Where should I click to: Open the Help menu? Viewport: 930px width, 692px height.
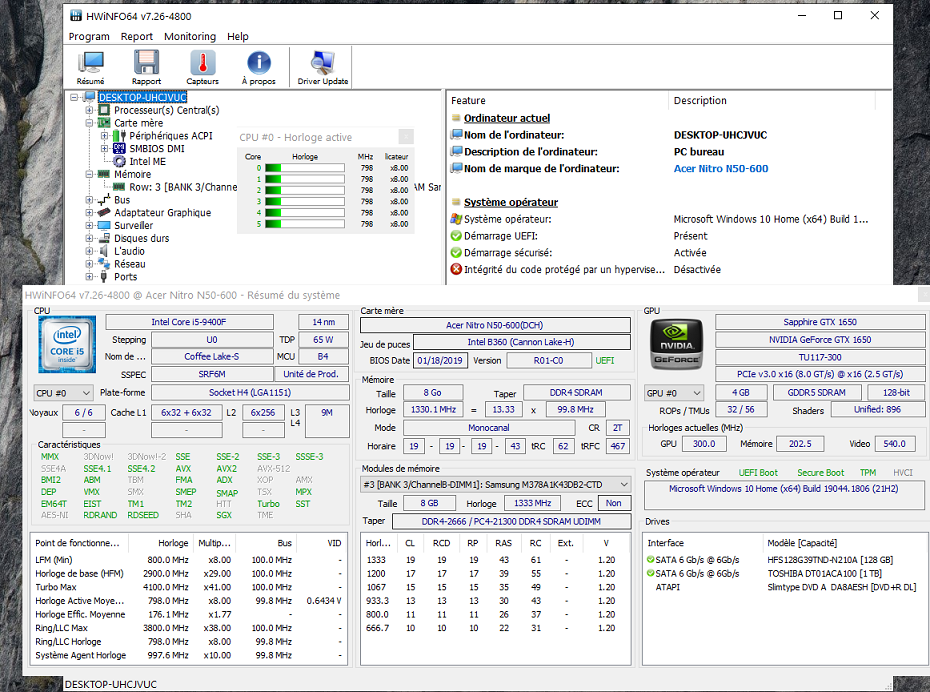coord(238,37)
